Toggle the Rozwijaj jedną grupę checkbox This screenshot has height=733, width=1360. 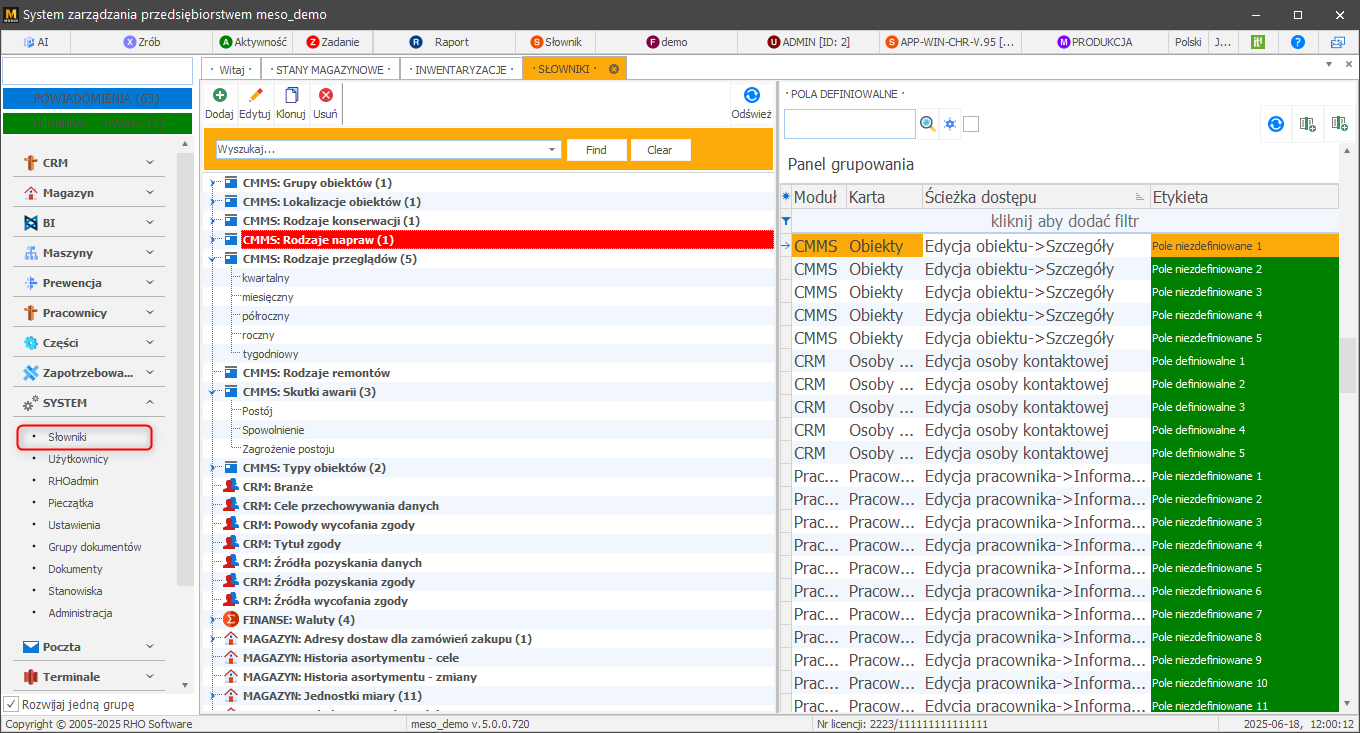pos(12,704)
